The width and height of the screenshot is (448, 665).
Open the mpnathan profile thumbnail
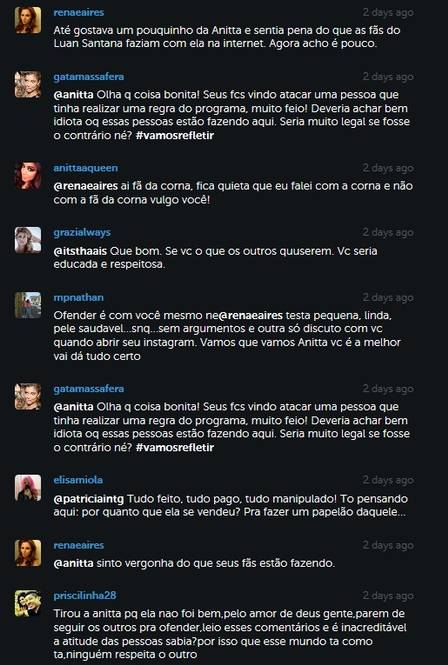point(28,305)
